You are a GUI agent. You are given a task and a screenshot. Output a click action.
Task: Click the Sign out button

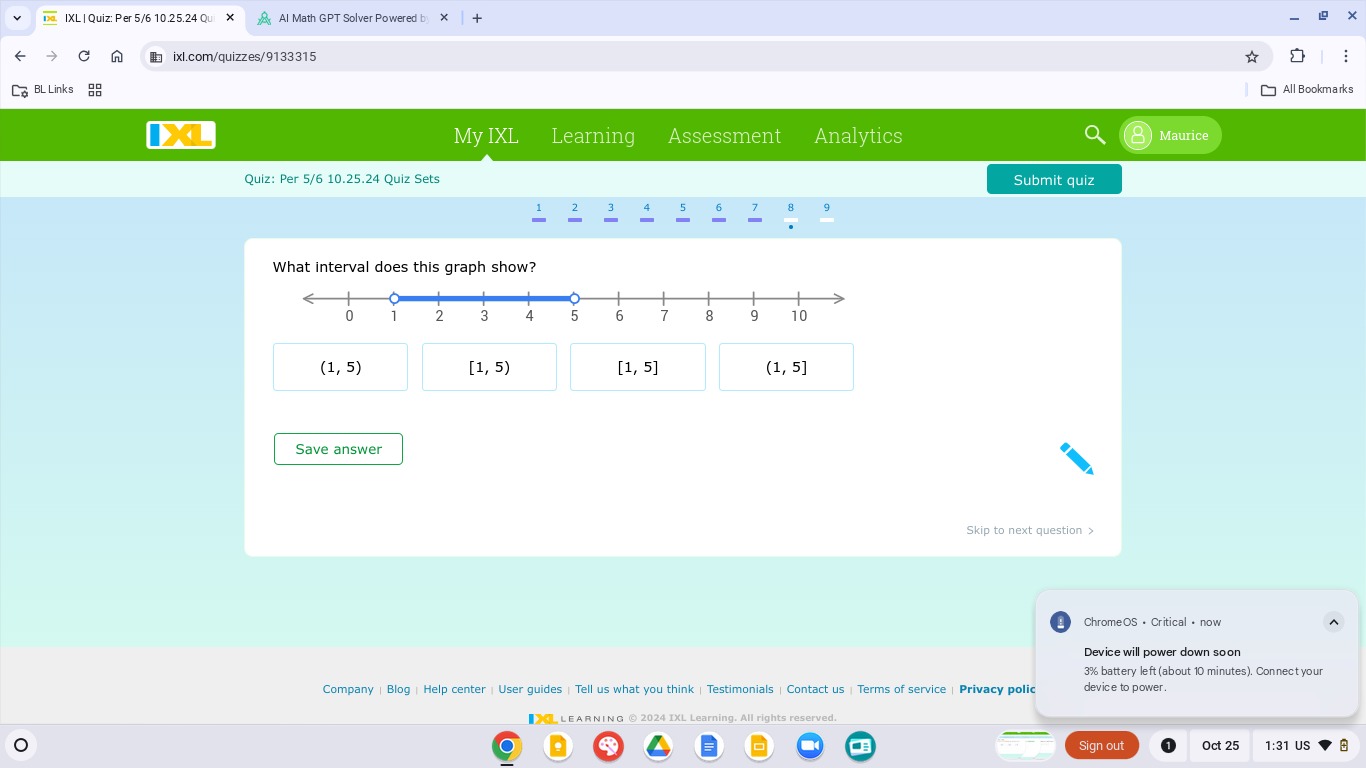tap(1101, 745)
